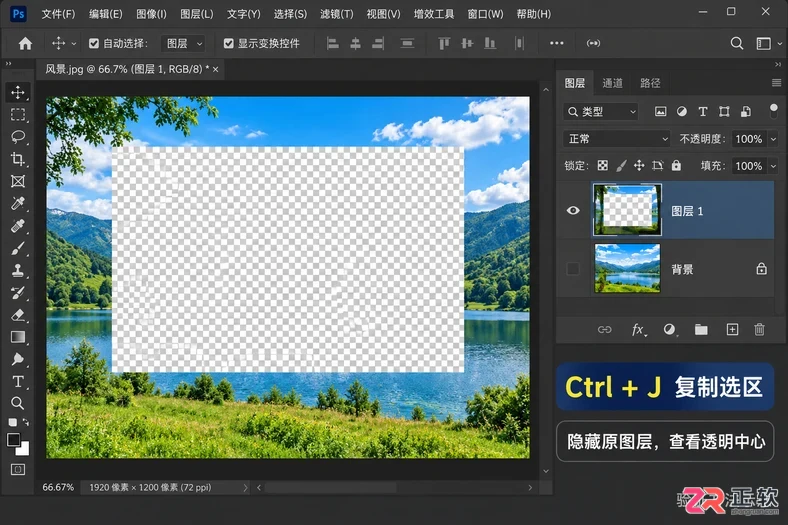Create a new layer with plus icon
788x525 pixels.
pyautogui.click(x=732, y=330)
